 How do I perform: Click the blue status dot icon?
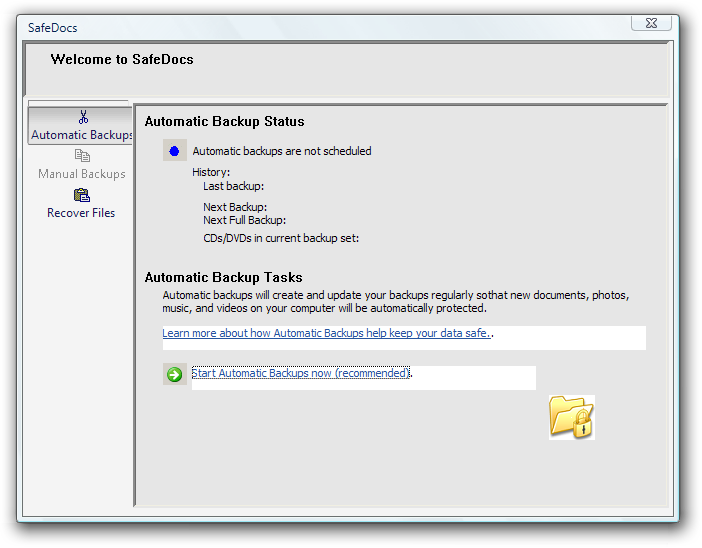click(175, 151)
